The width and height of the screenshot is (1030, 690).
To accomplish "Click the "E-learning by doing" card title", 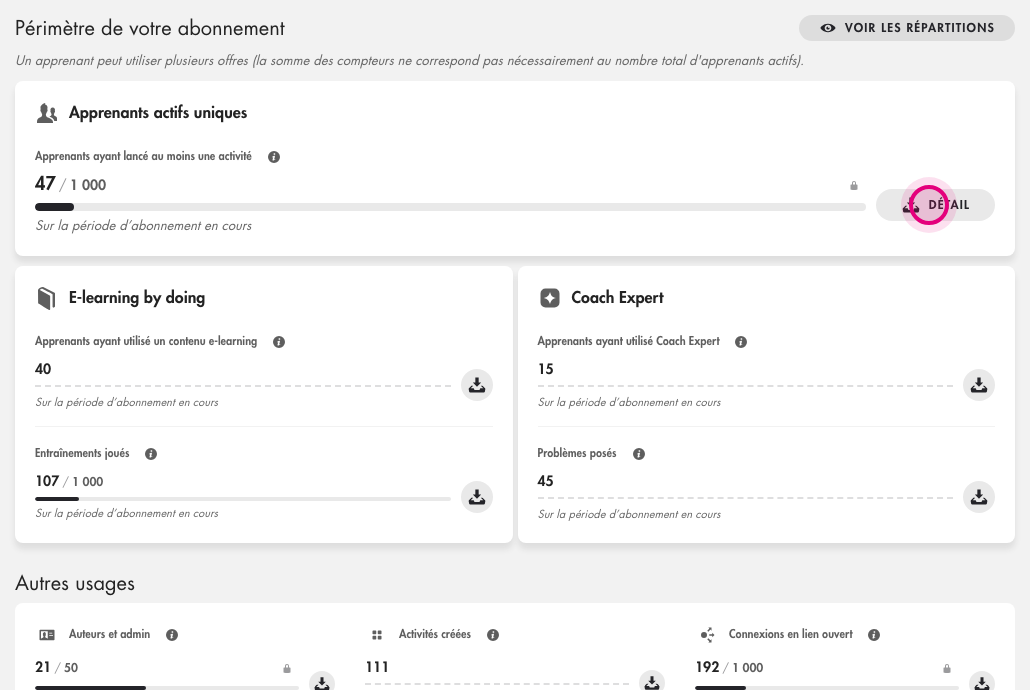I will coord(137,298).
